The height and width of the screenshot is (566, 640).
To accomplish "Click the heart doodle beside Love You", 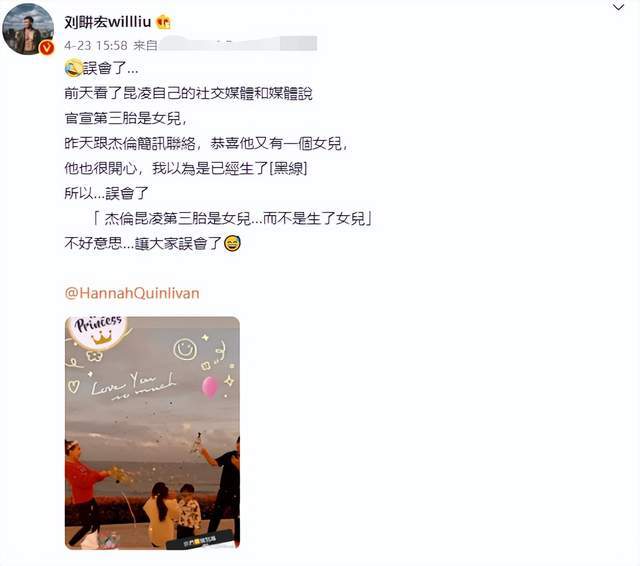I will point(73,386).
